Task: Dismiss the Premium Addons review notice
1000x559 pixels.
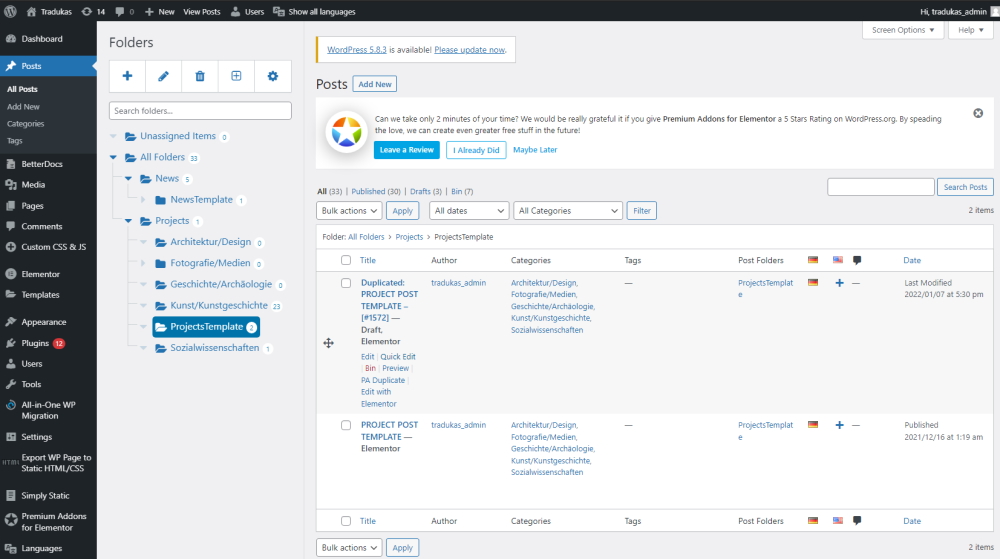Action: click(x=978, y=113)
